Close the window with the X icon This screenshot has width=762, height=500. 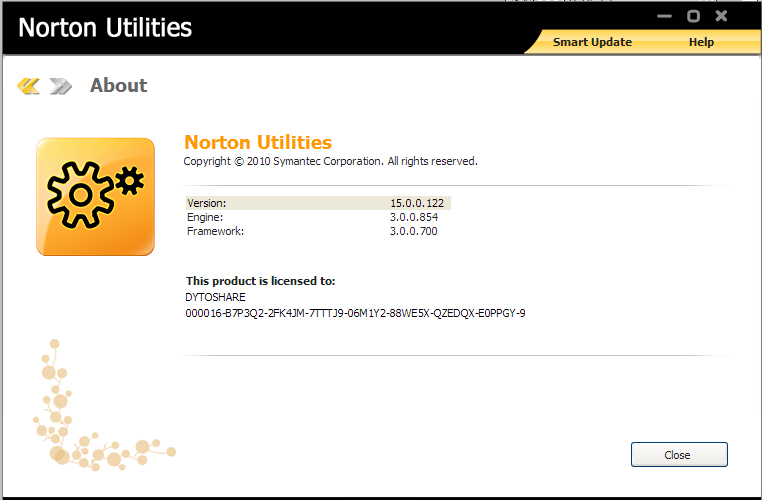pyautogui.click(x=722, y=16)
